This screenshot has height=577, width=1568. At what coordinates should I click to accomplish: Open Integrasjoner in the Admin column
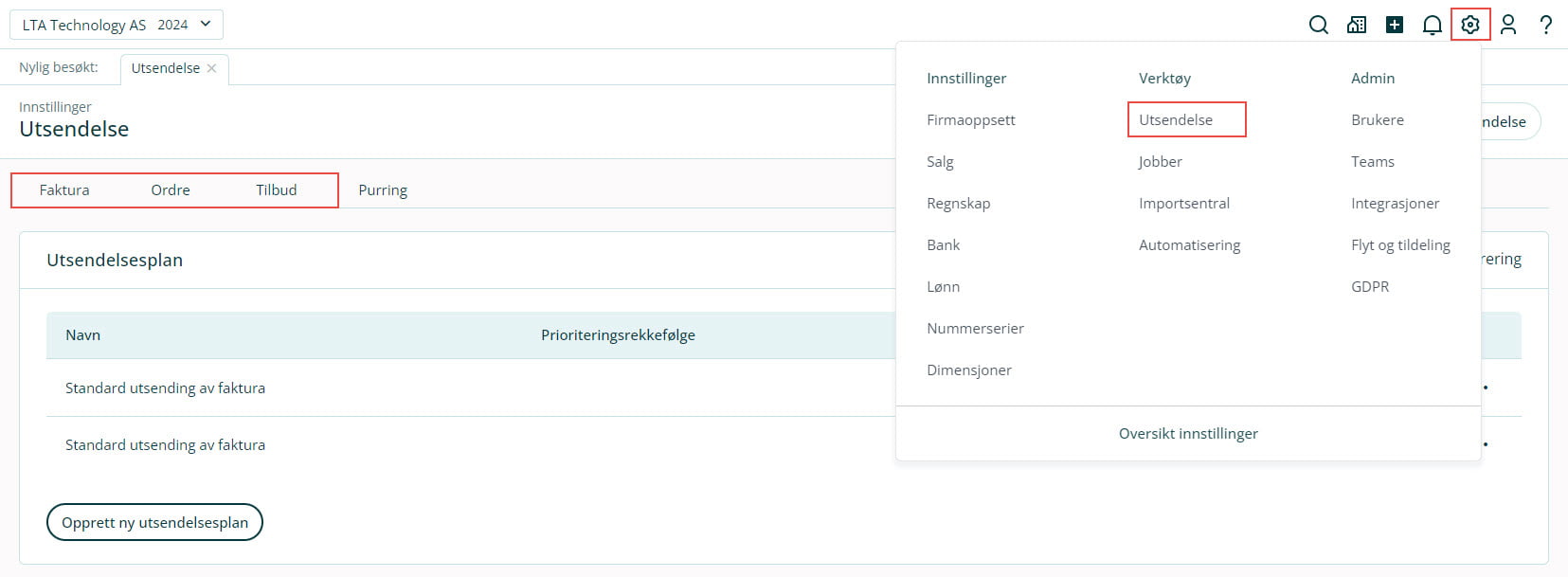click(x=1395, y=203)
